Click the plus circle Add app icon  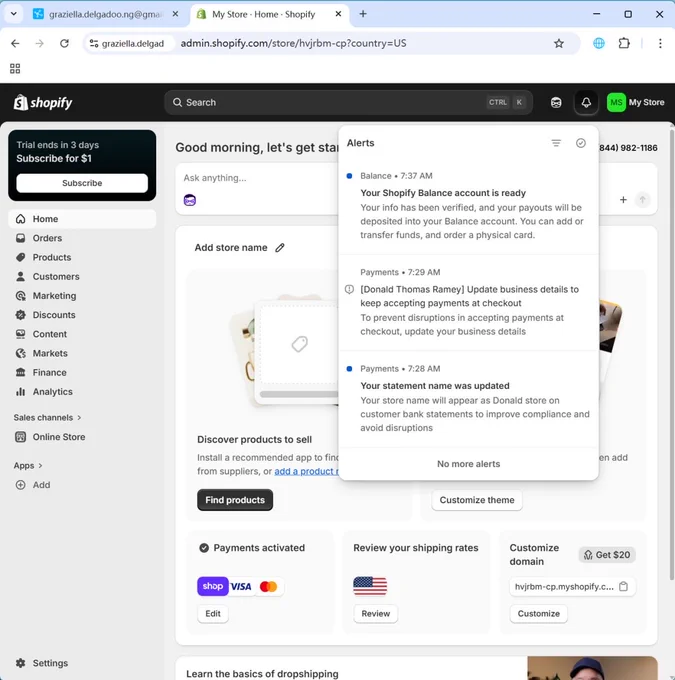pos(20,485)
